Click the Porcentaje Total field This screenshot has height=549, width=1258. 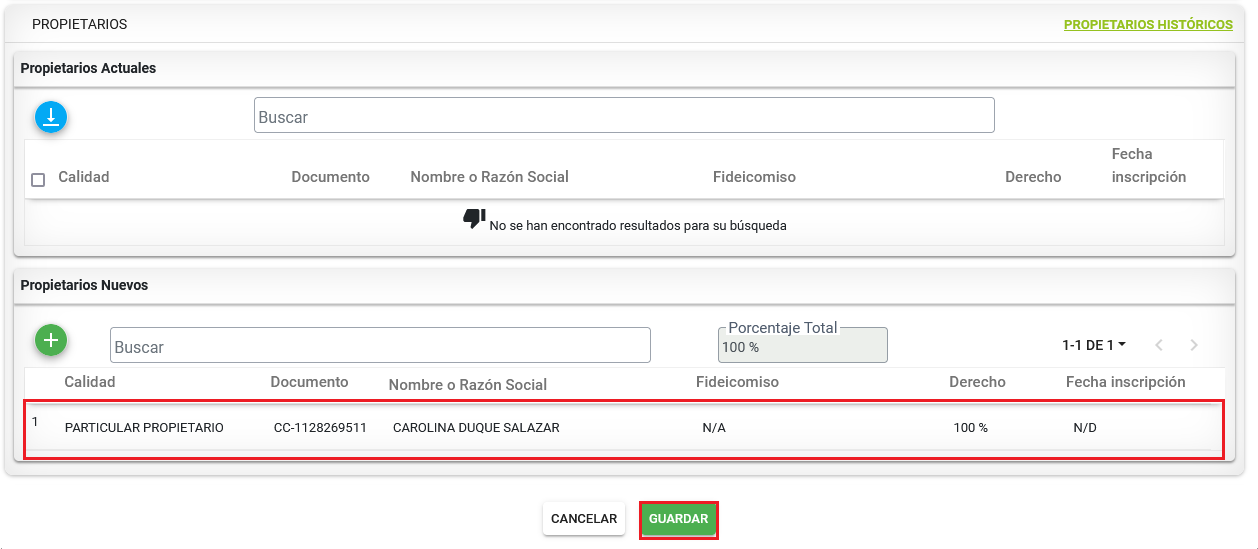[802, 345]
